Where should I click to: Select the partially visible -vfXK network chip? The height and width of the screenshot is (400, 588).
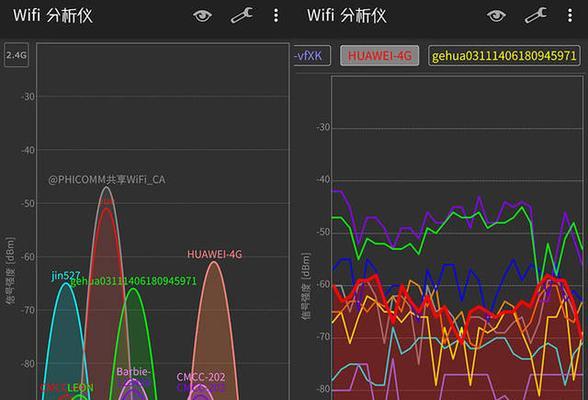(x=312, y=56)
